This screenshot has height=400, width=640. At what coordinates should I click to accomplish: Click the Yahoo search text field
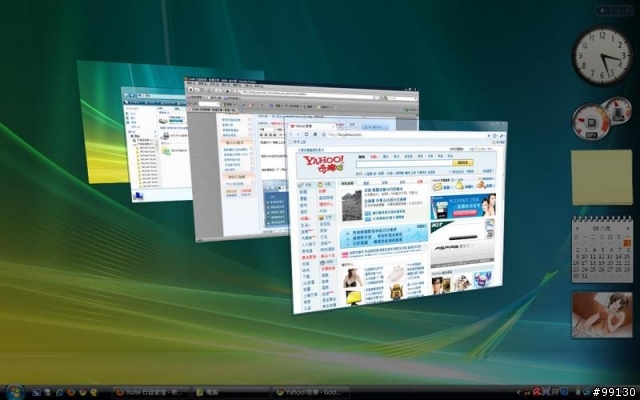[404, 163]
